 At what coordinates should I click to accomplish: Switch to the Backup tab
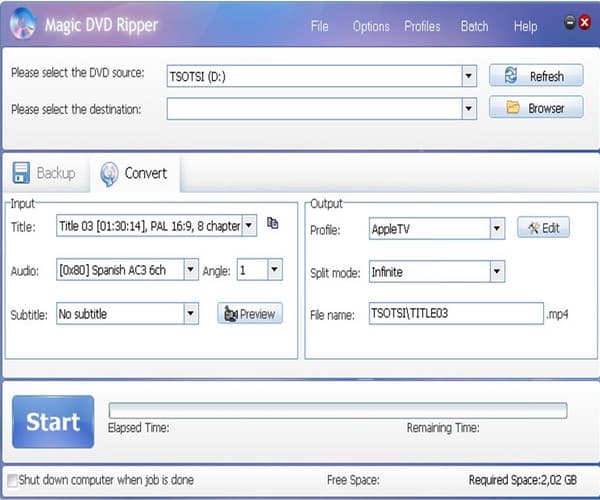tap(45, 173)
